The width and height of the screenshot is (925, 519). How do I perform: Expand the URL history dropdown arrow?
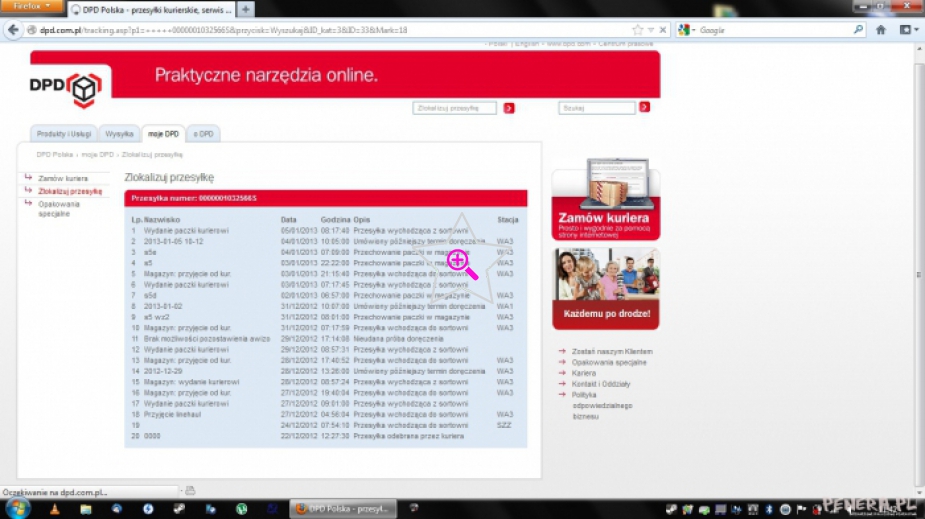point(650,30)
